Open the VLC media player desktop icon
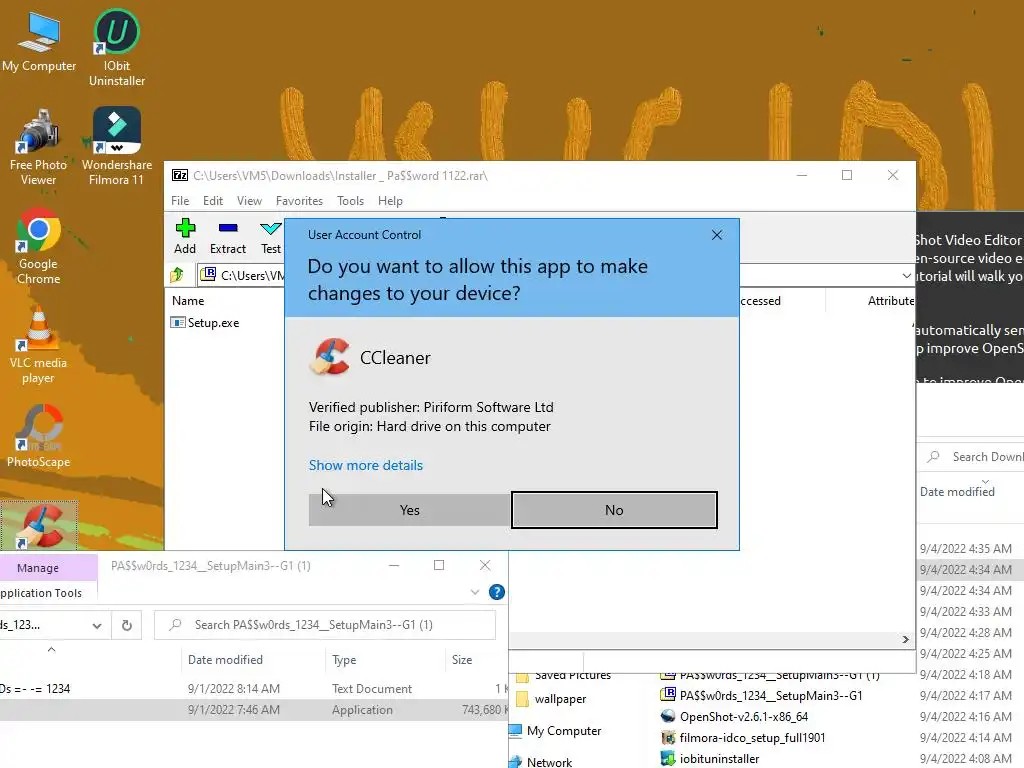Viewport: 1024px width, 768px height. tap(39, 345)
